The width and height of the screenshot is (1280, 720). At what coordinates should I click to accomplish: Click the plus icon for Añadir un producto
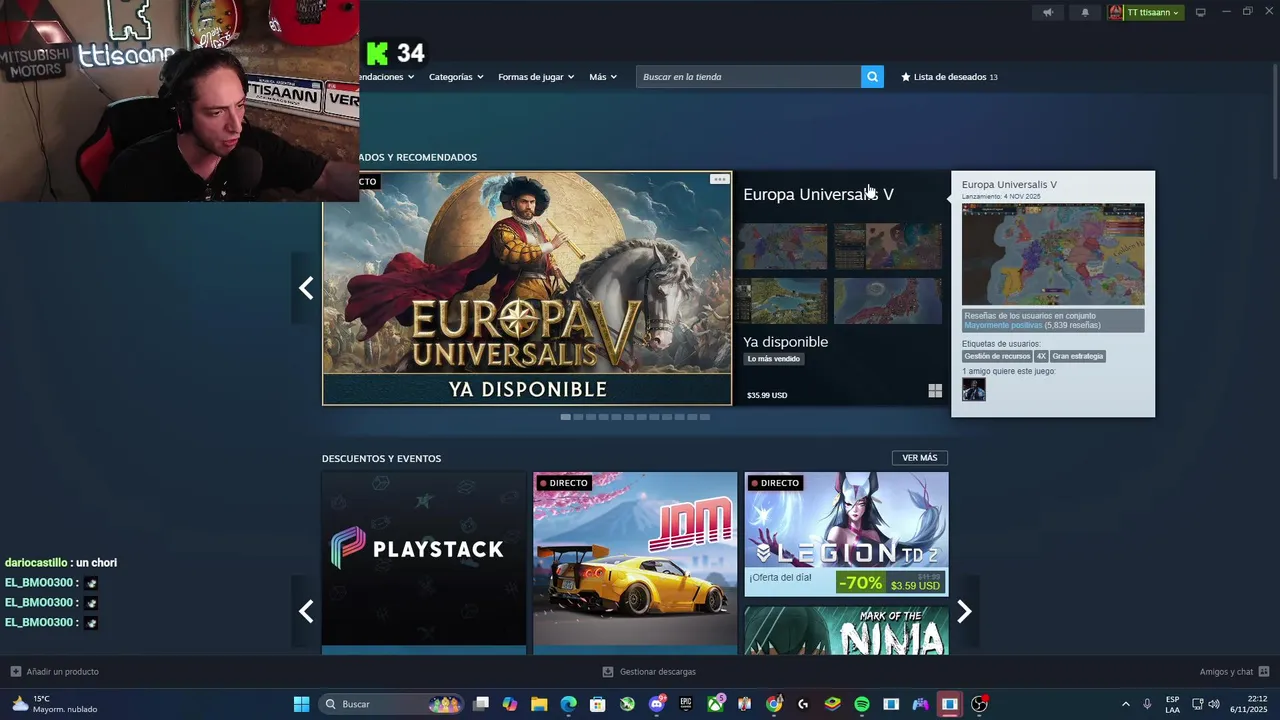[x=15, y=671]
